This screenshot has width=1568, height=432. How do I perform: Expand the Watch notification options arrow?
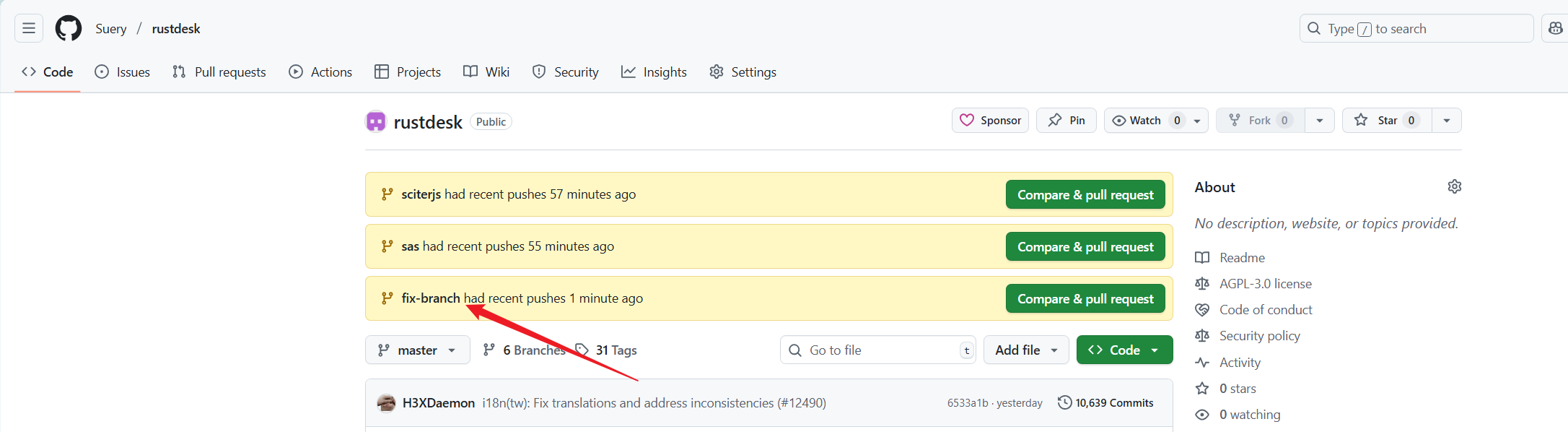[1197, 121]
